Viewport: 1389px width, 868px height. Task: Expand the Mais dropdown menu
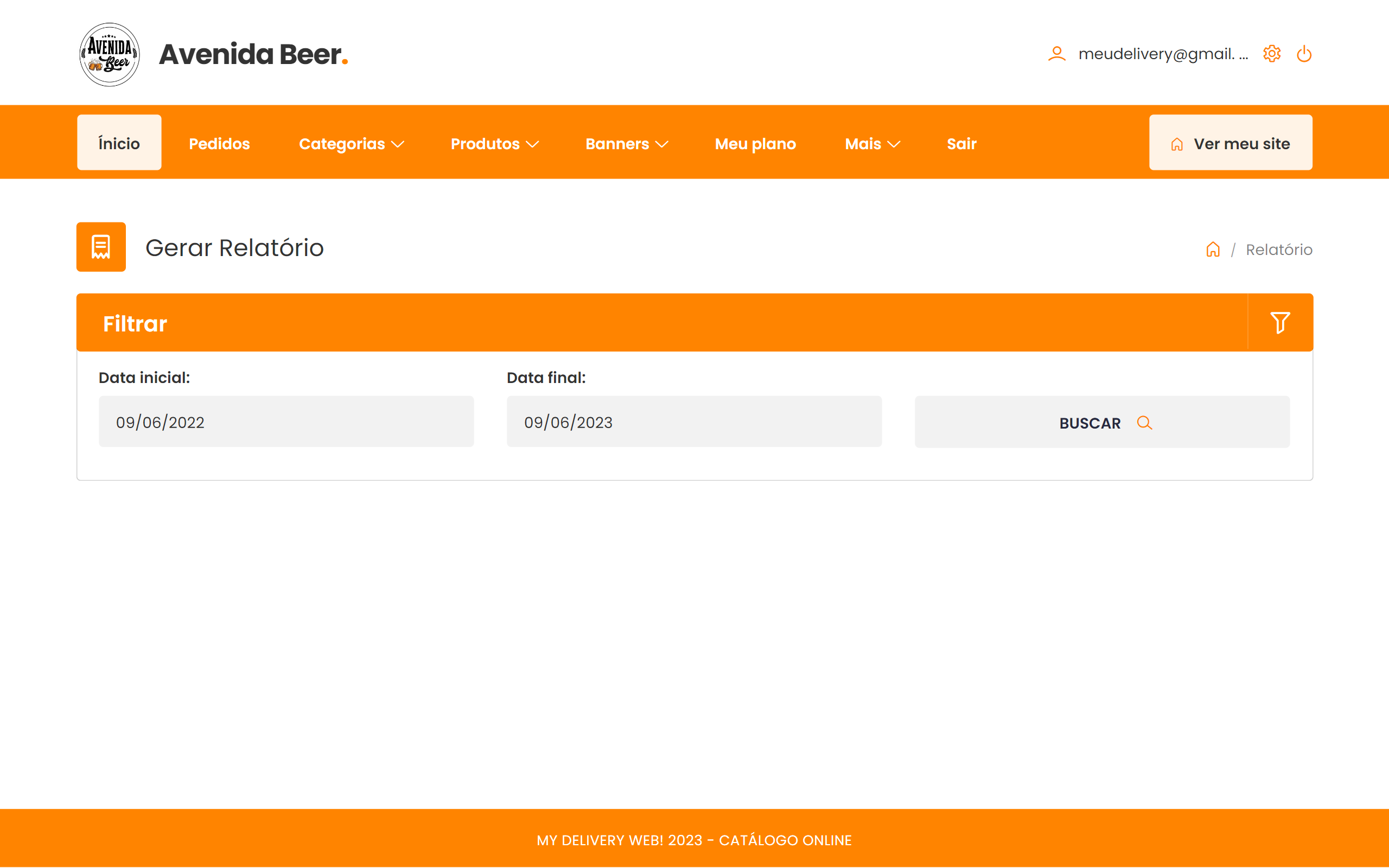coord(872,144)
